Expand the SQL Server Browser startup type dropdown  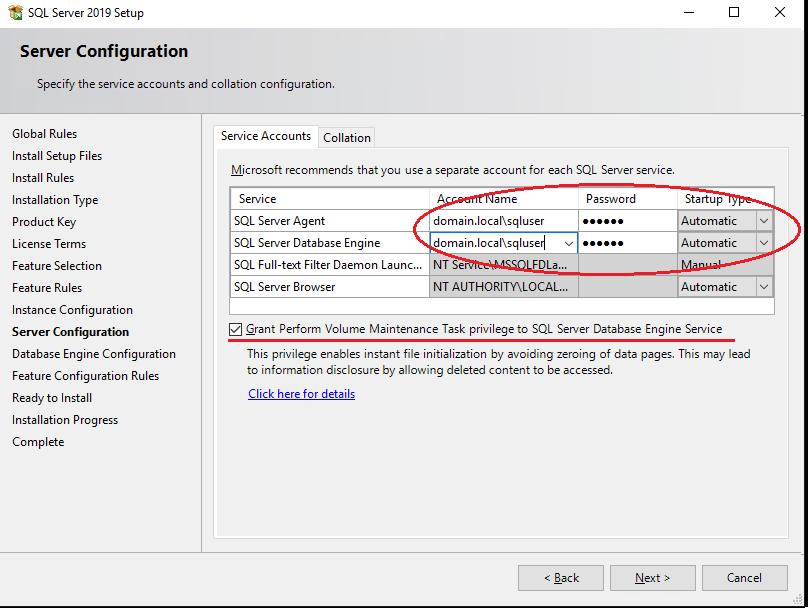point(764,286)
